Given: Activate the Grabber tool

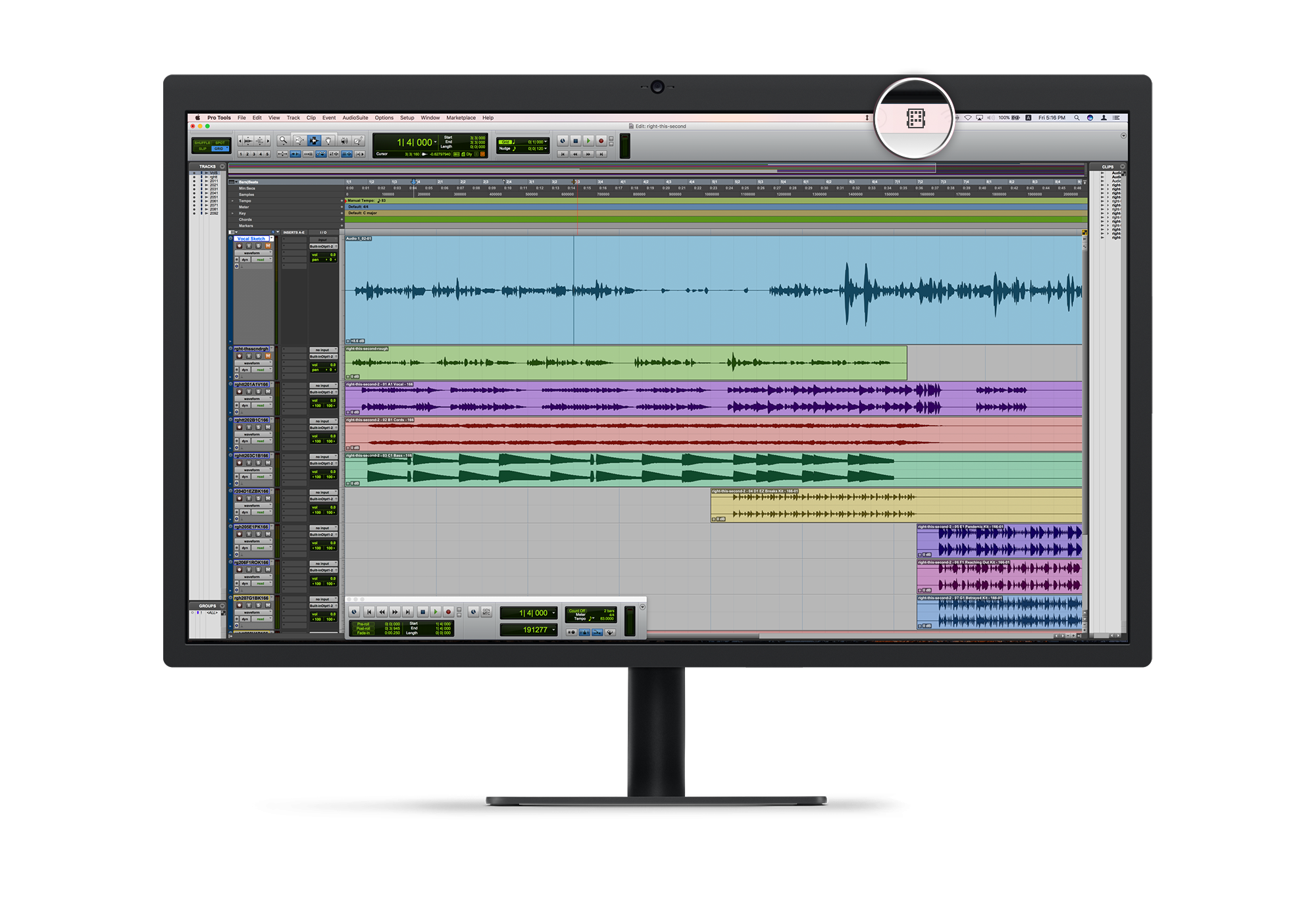Looking at the screenshot, I should pos(329,139).
